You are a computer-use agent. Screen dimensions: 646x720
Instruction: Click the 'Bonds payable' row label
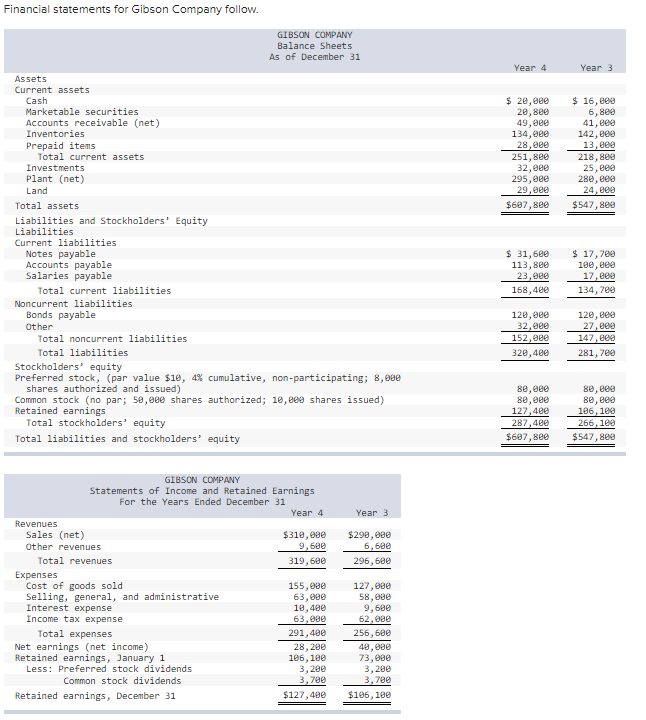pyautogui.click(x=61, y=315)
